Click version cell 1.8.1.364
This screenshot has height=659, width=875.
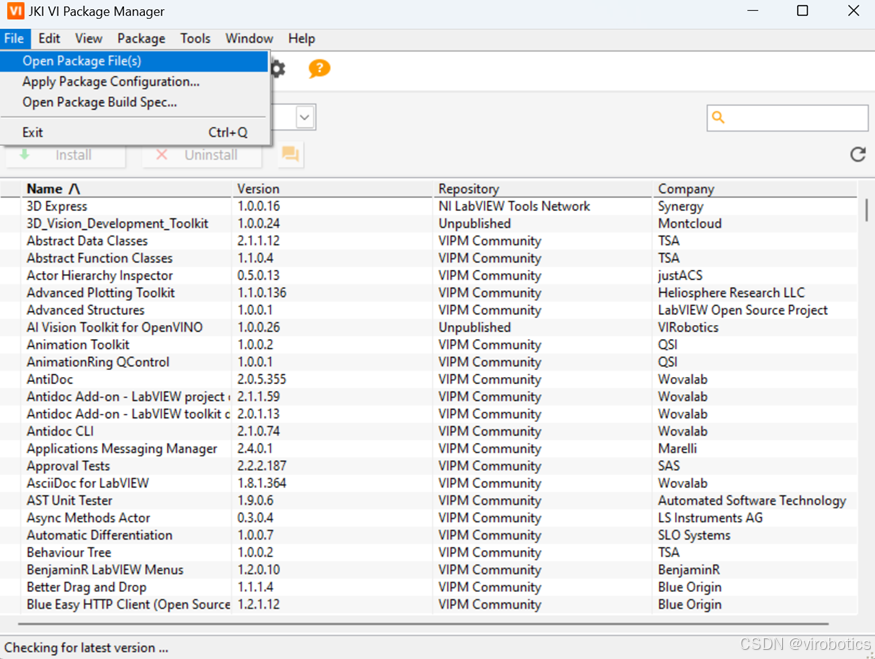click(x=262, y=483)
